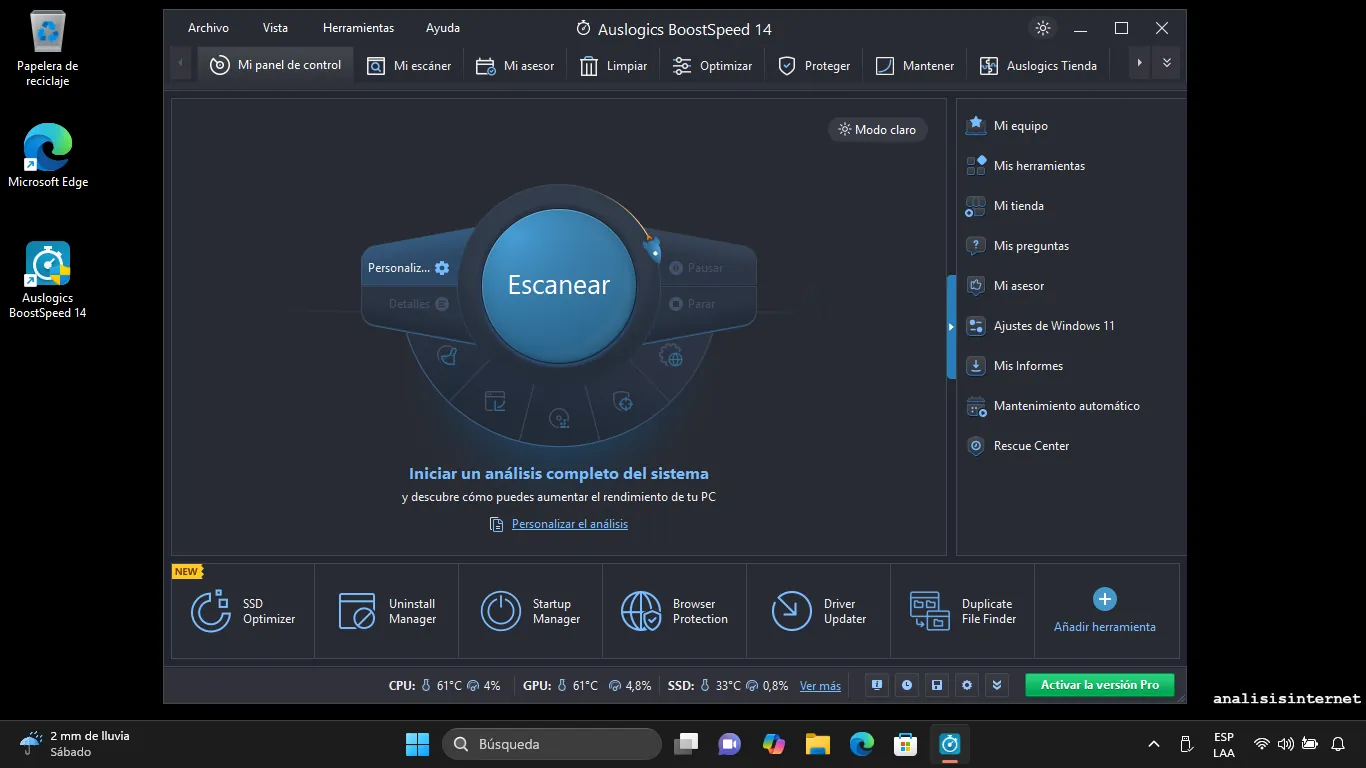Viewport: 1366px width, 768px height.
Task: Open Personalizar scan settings gear
Action: tap(442, 268)
